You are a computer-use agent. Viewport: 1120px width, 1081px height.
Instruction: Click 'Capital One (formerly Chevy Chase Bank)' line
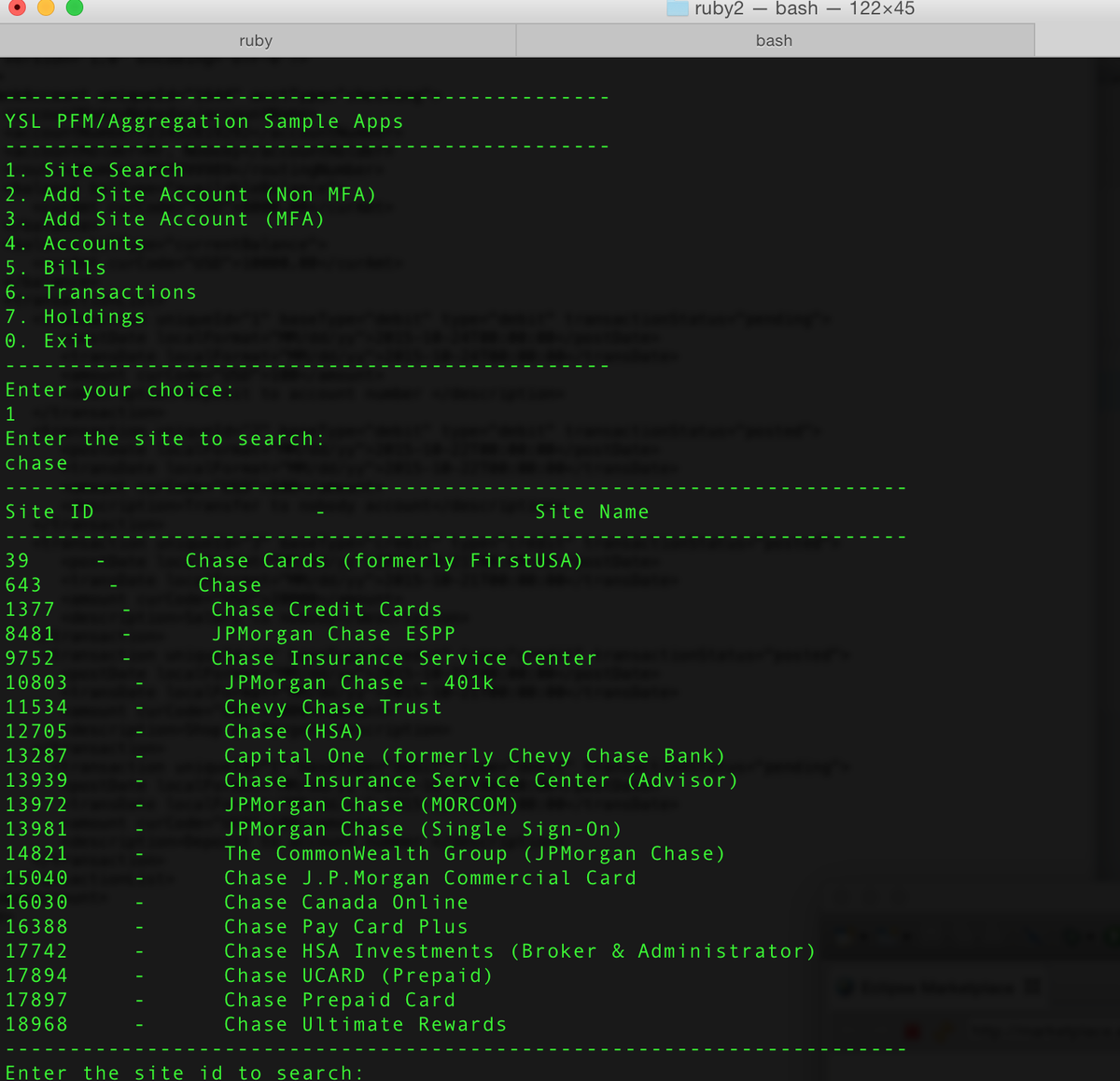(474, 755)
